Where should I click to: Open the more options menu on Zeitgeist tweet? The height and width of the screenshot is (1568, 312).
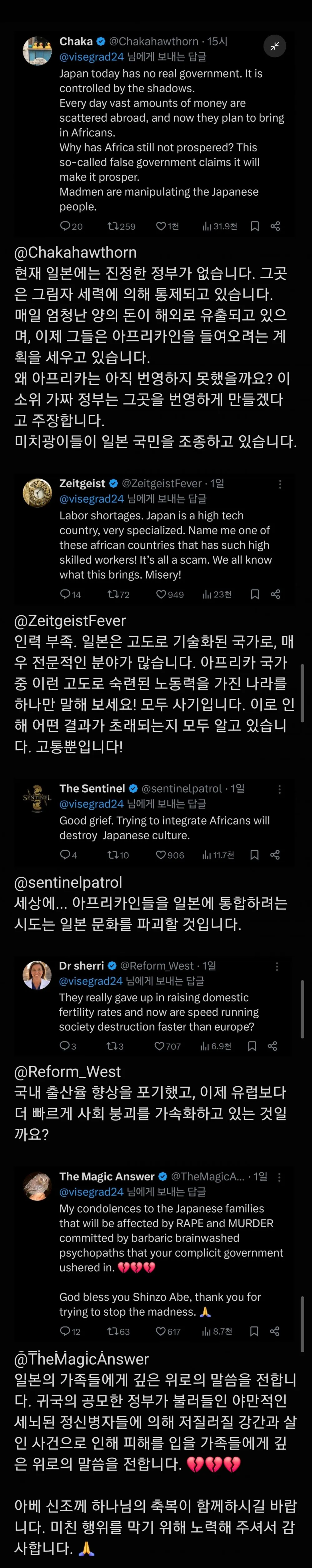point(280,484)
